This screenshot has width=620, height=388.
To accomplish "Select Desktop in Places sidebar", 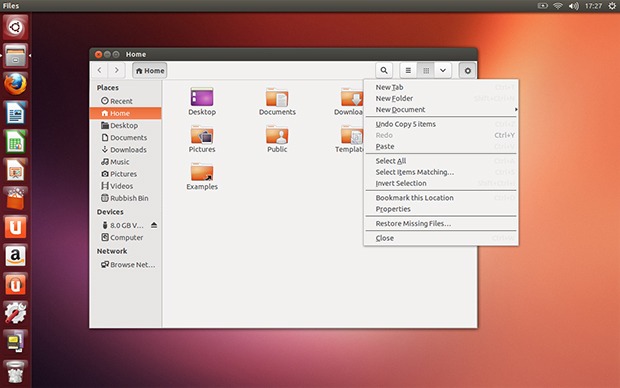I will [125, 125].
